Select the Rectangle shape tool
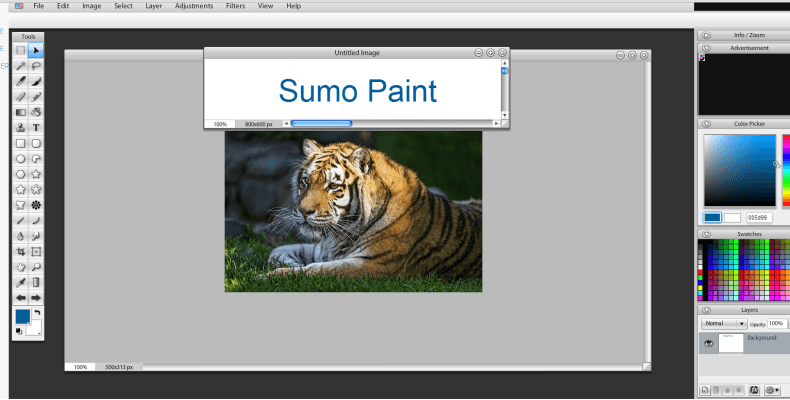Viewport: 790px width, 400px height. coord(21,144)
